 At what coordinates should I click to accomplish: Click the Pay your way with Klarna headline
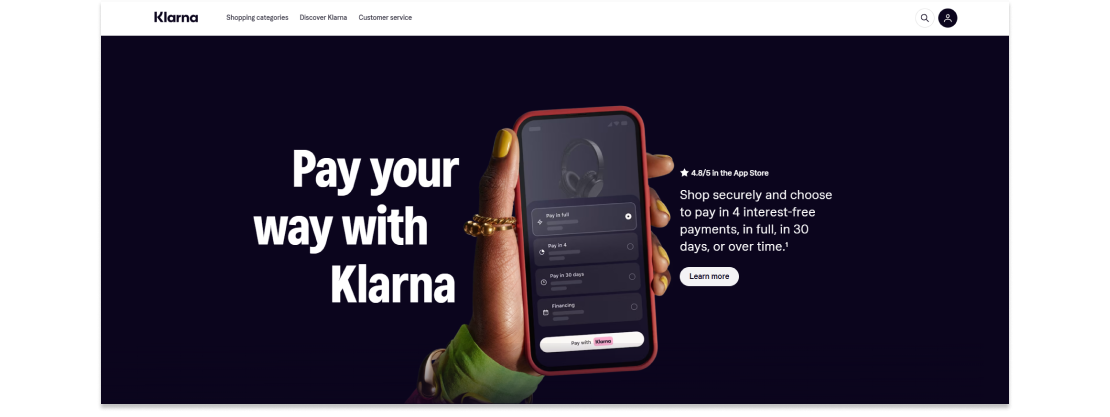click(357, 226)
